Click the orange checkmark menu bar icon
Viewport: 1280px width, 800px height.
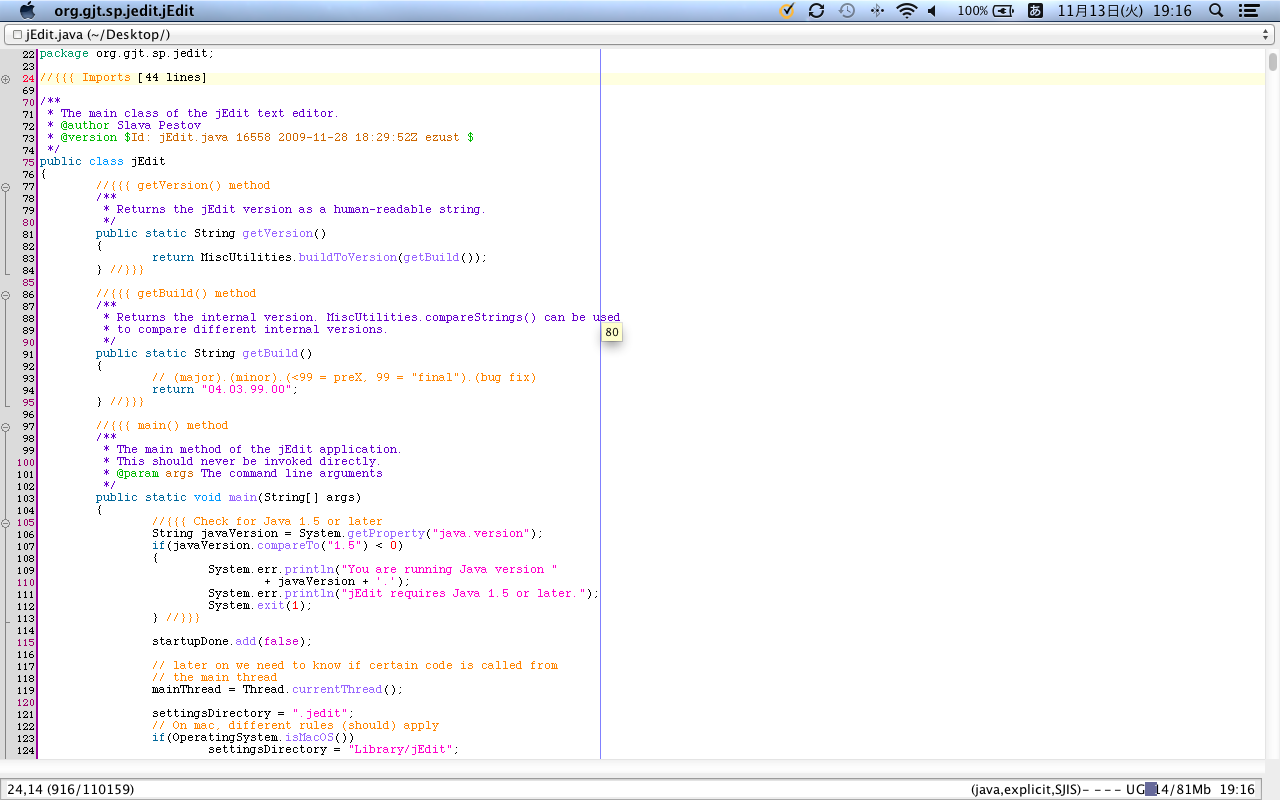point(787,11)
